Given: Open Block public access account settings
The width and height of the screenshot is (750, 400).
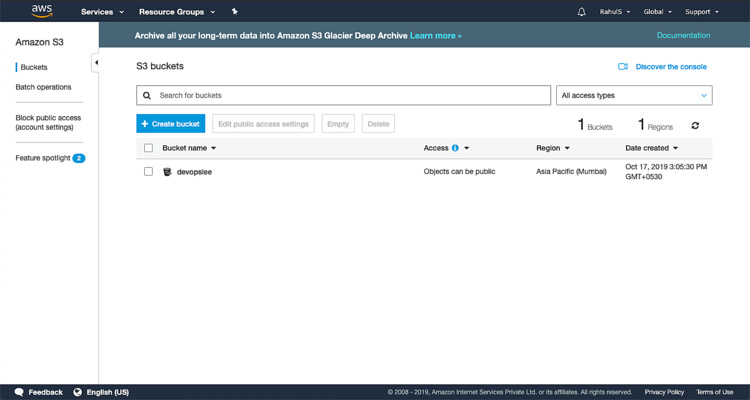Looking at the screenshot, I should pos(48,122).
